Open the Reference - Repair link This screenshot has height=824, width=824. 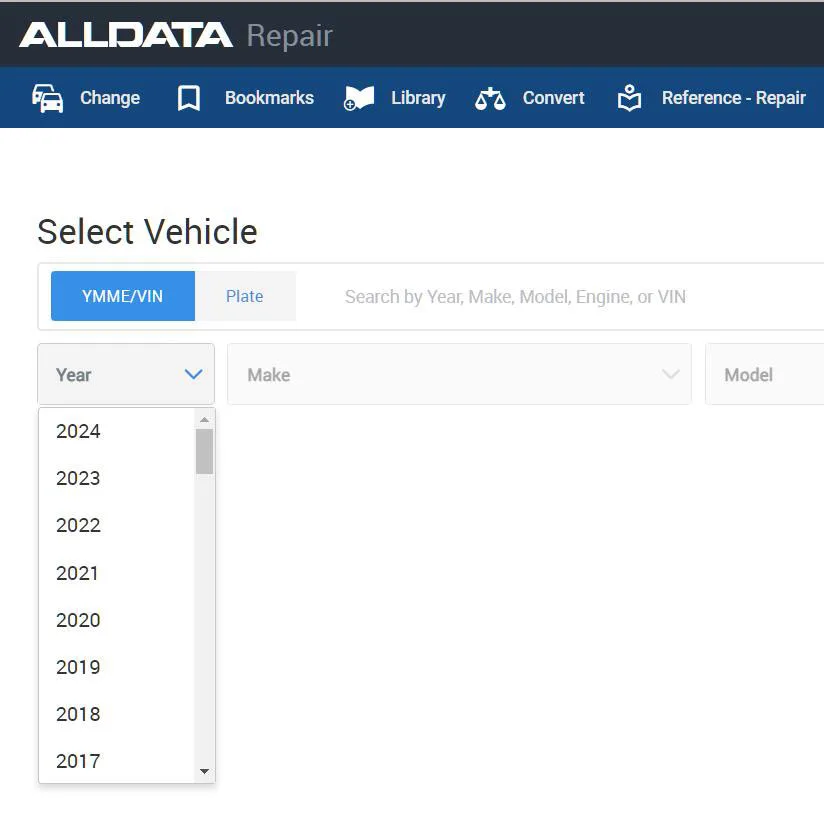(x=733, y=98)
